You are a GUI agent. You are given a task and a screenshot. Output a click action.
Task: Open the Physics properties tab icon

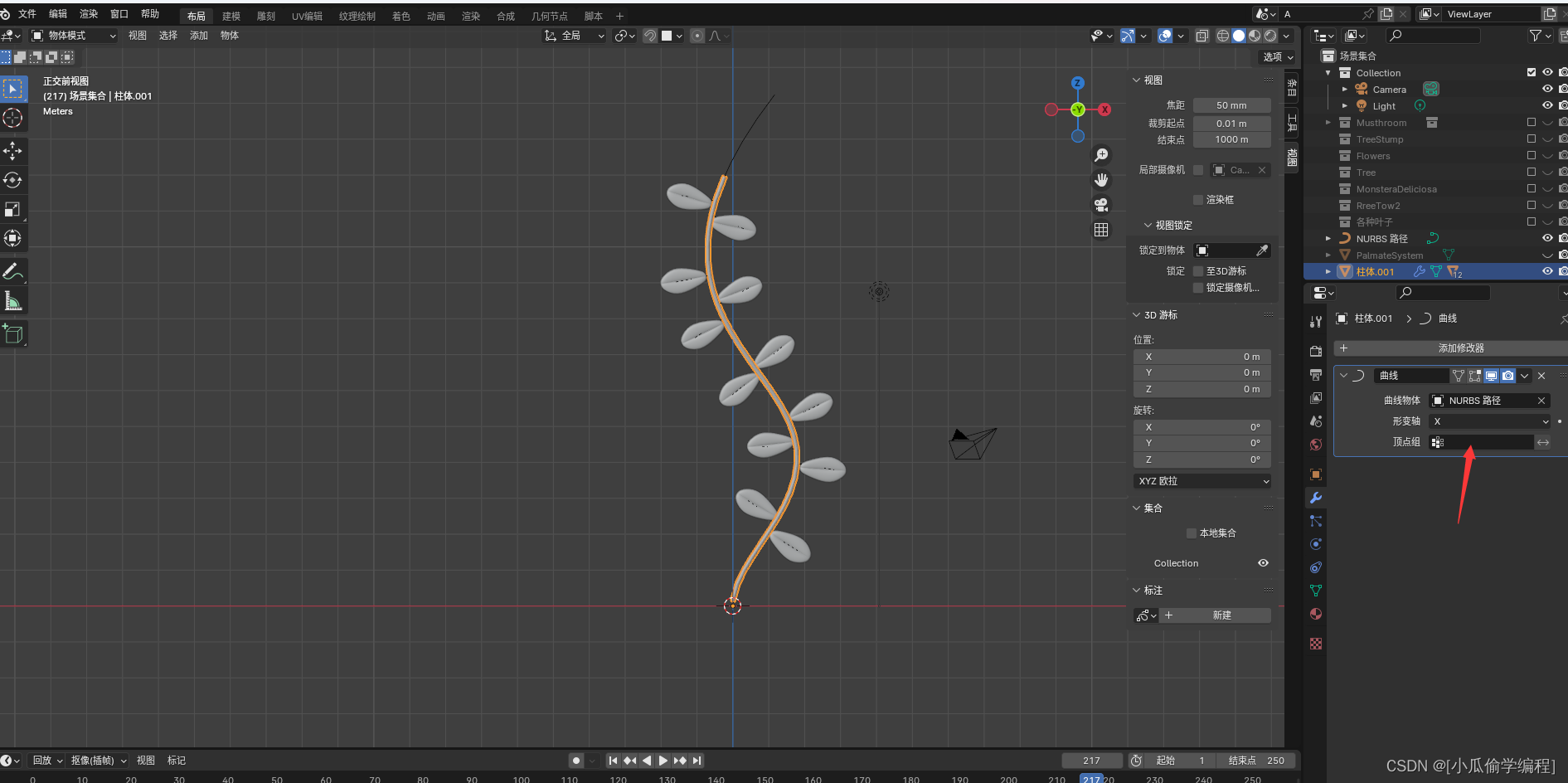(x=1316, y=544)
